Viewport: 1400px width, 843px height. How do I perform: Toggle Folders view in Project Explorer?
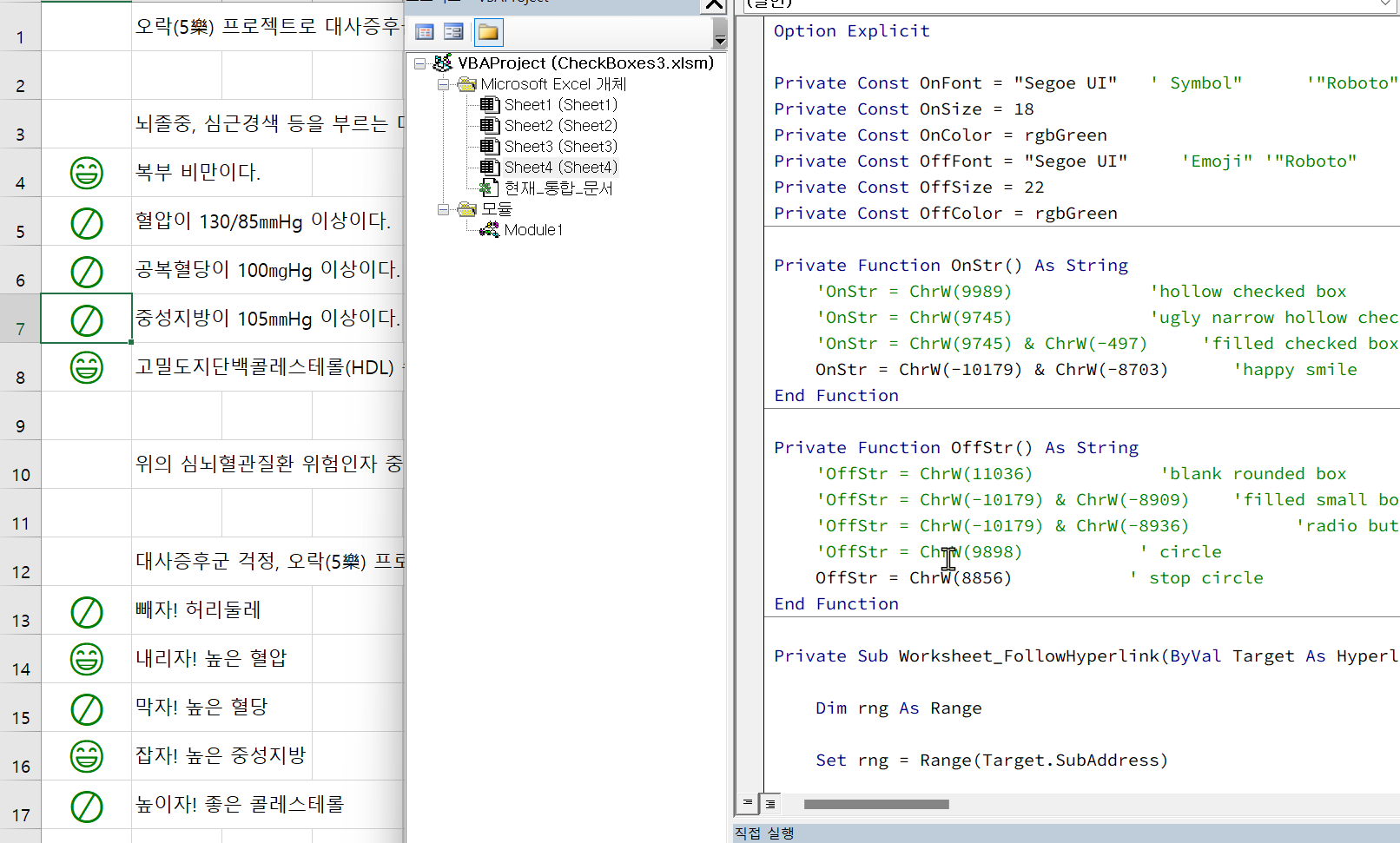488,32
